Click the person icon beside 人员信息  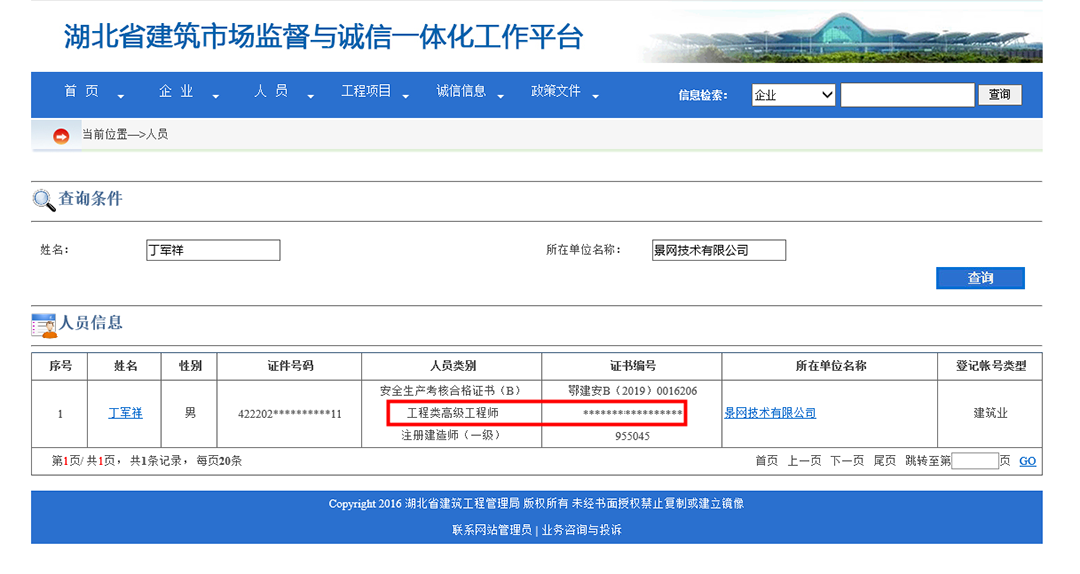tap(44, 325)
